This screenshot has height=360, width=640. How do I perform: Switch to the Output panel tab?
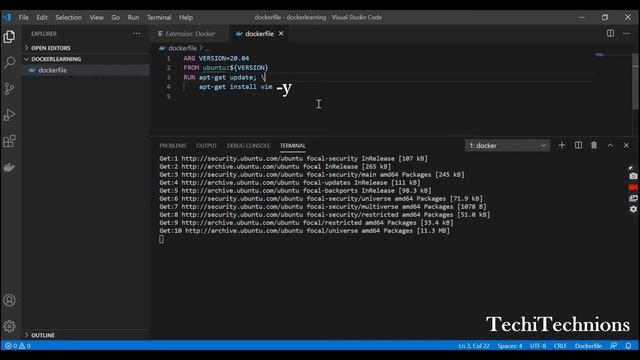[207, 146]
